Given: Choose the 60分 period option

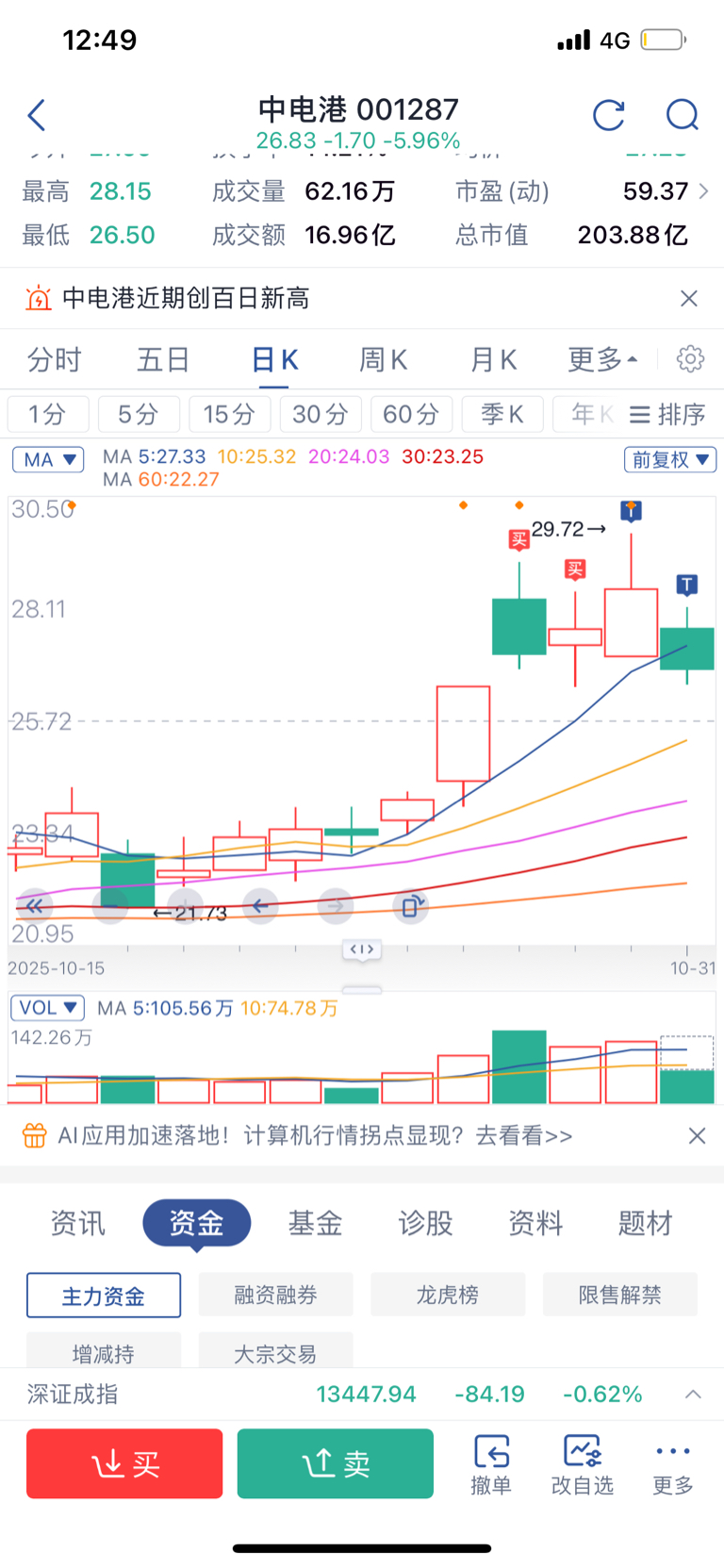Looking at the screenshot, I should 411,414.
